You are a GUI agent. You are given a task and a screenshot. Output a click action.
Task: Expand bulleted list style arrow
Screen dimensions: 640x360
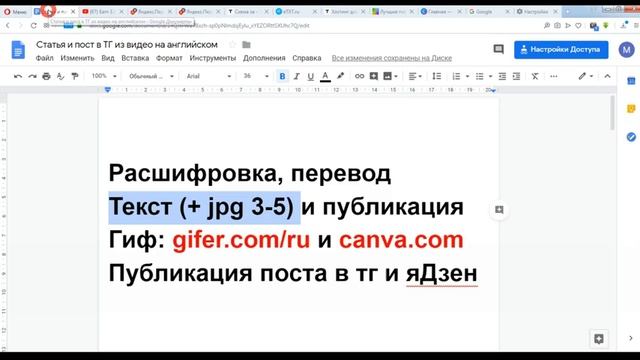pos(490,76)
